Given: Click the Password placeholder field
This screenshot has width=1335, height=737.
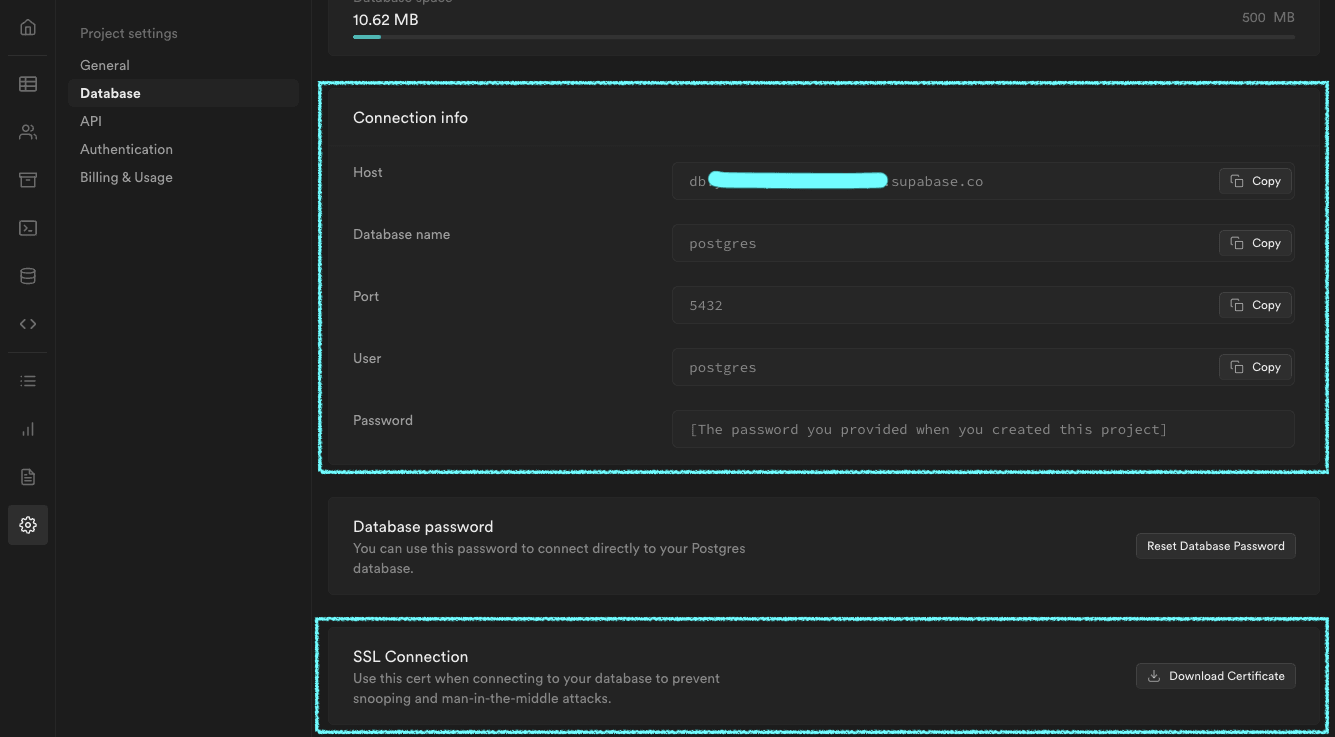Looking at the screenshot, I should click(982, 429).
